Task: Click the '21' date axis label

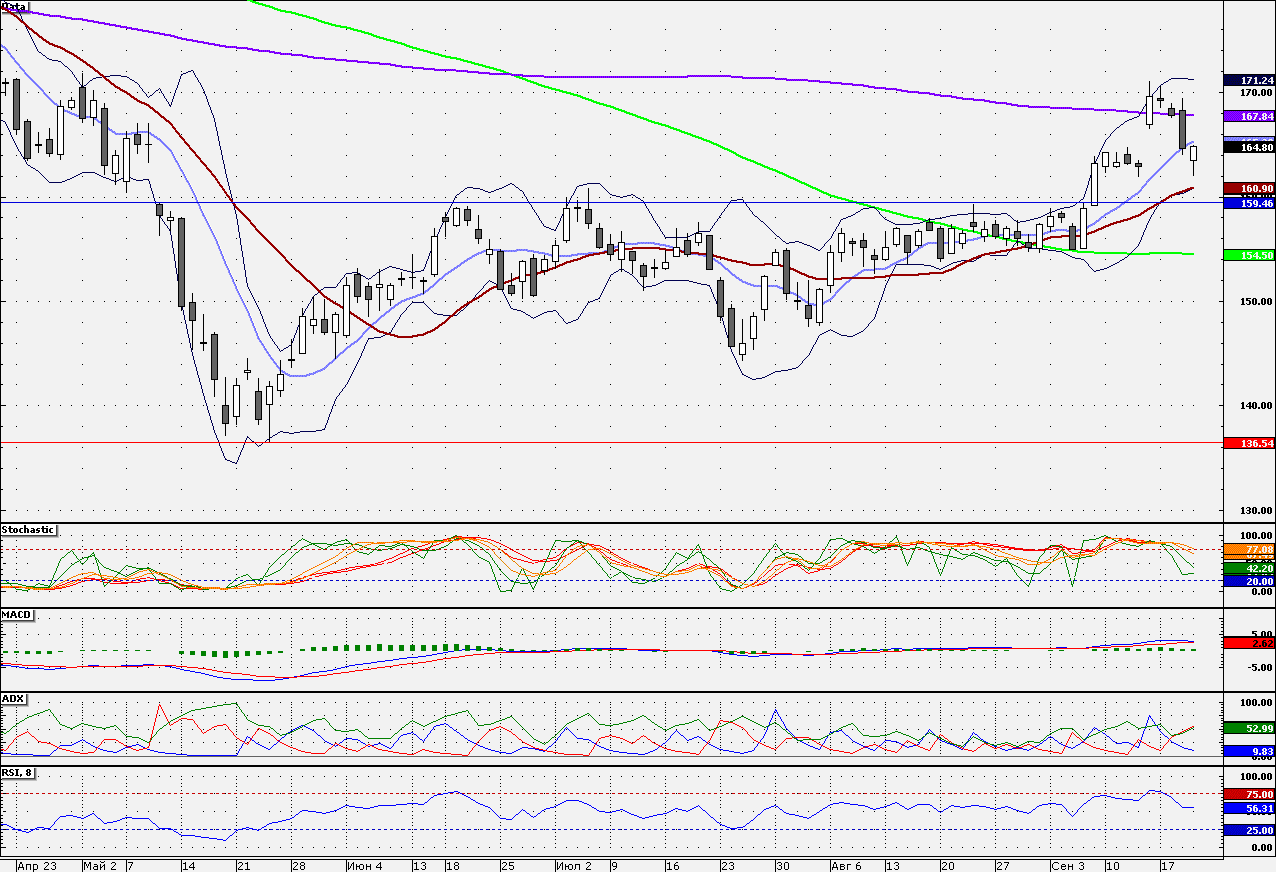Action: 243,865
